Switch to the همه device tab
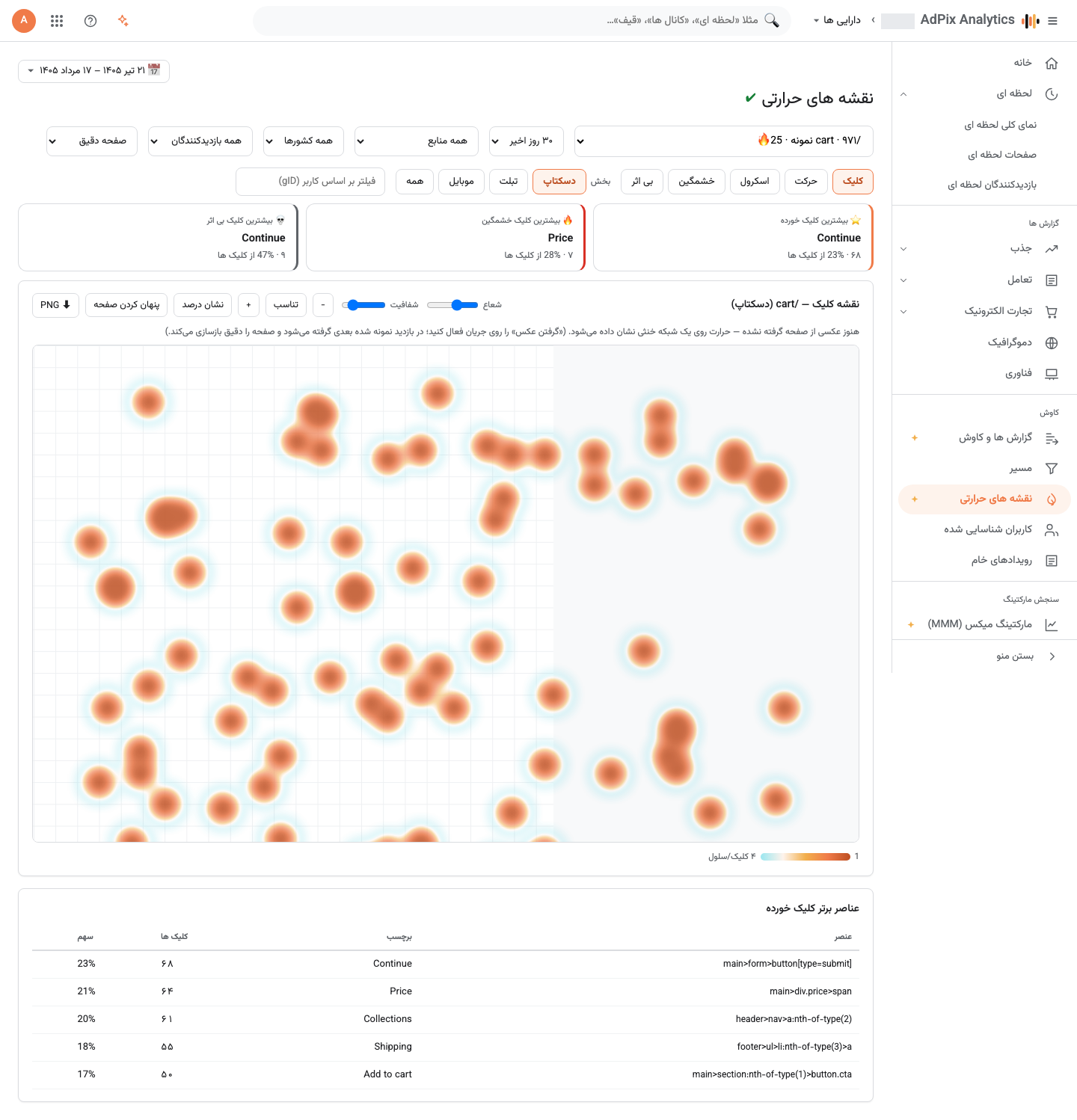 [x=414, y=182]
